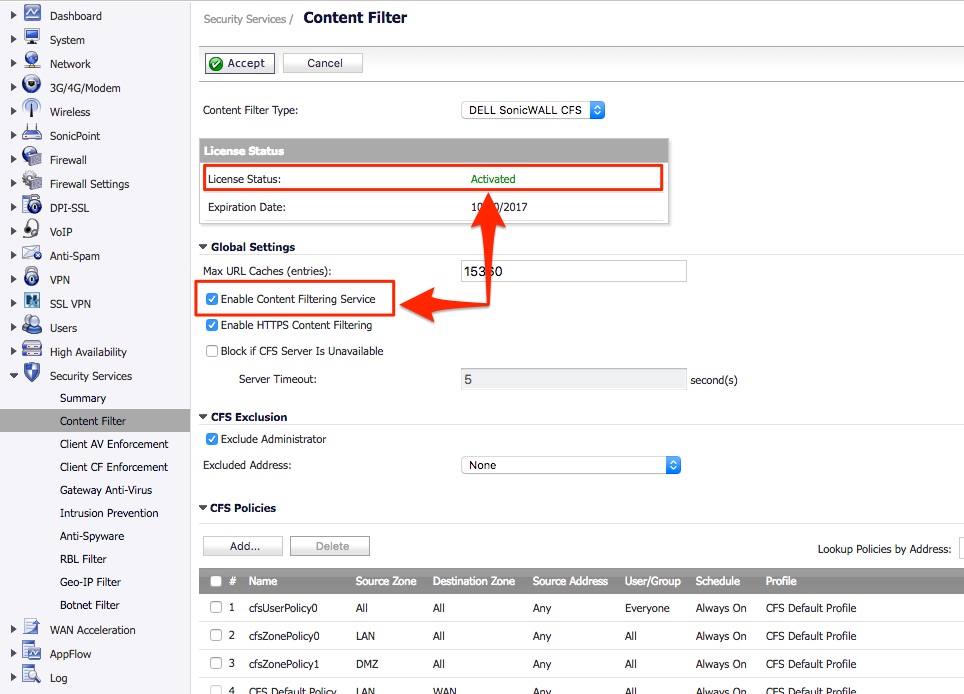Click the Wireless antenna icon
The width and height of the screenshot is (964, 694).
32,109
